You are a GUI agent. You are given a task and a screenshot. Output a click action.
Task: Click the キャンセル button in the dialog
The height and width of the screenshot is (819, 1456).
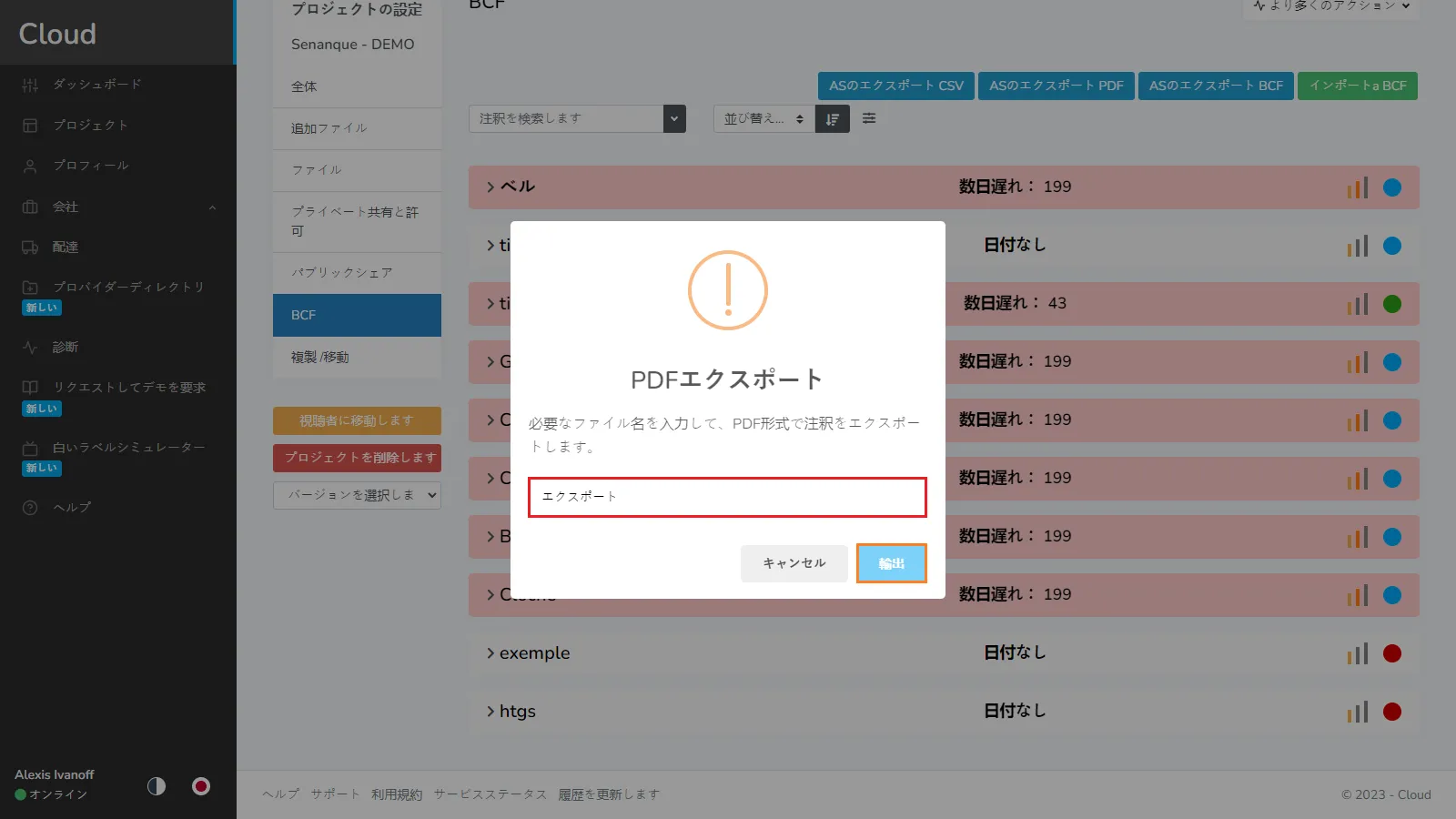point(793,563)
